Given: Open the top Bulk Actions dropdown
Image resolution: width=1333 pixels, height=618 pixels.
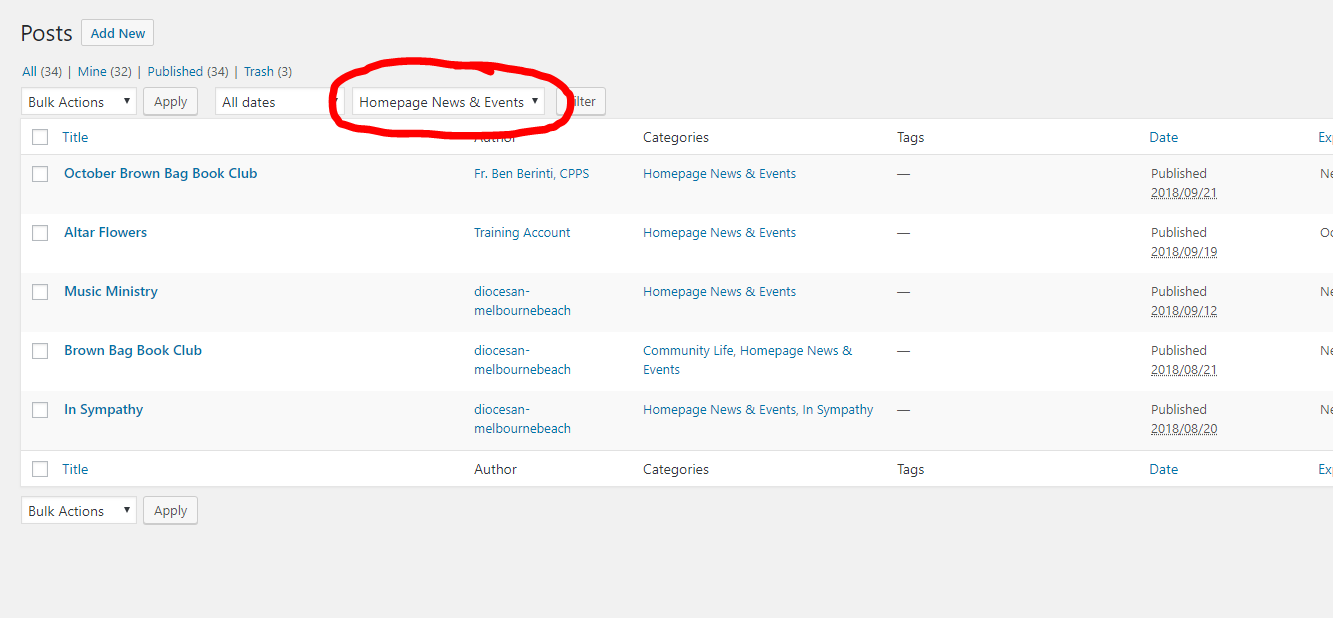Looking at the screenshot, I should [78, 102].
